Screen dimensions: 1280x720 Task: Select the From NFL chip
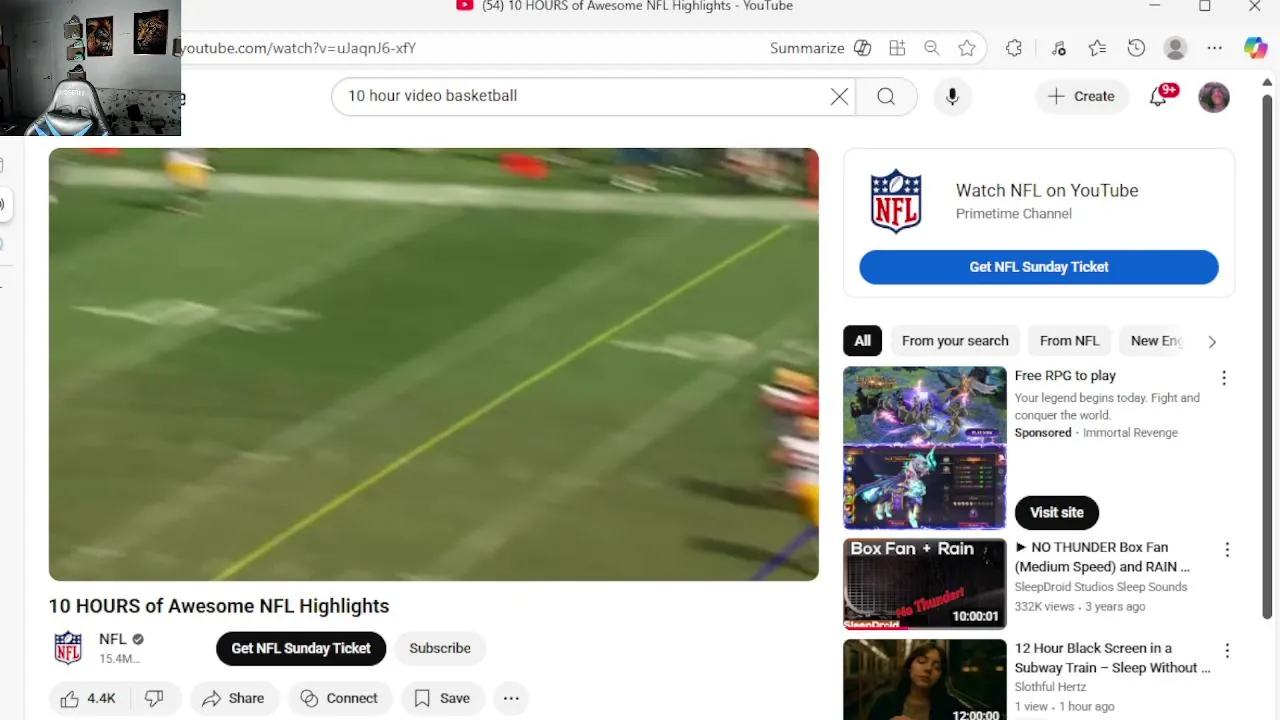(1069, 341)
